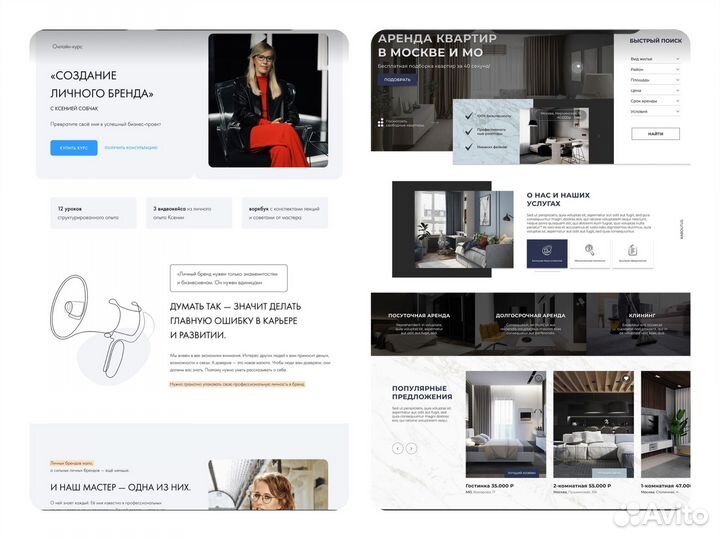Image resolution: width=720 pixels, height=540 pixels.
Task: Click the next arrow under popular offers
Action: (411, 449)
